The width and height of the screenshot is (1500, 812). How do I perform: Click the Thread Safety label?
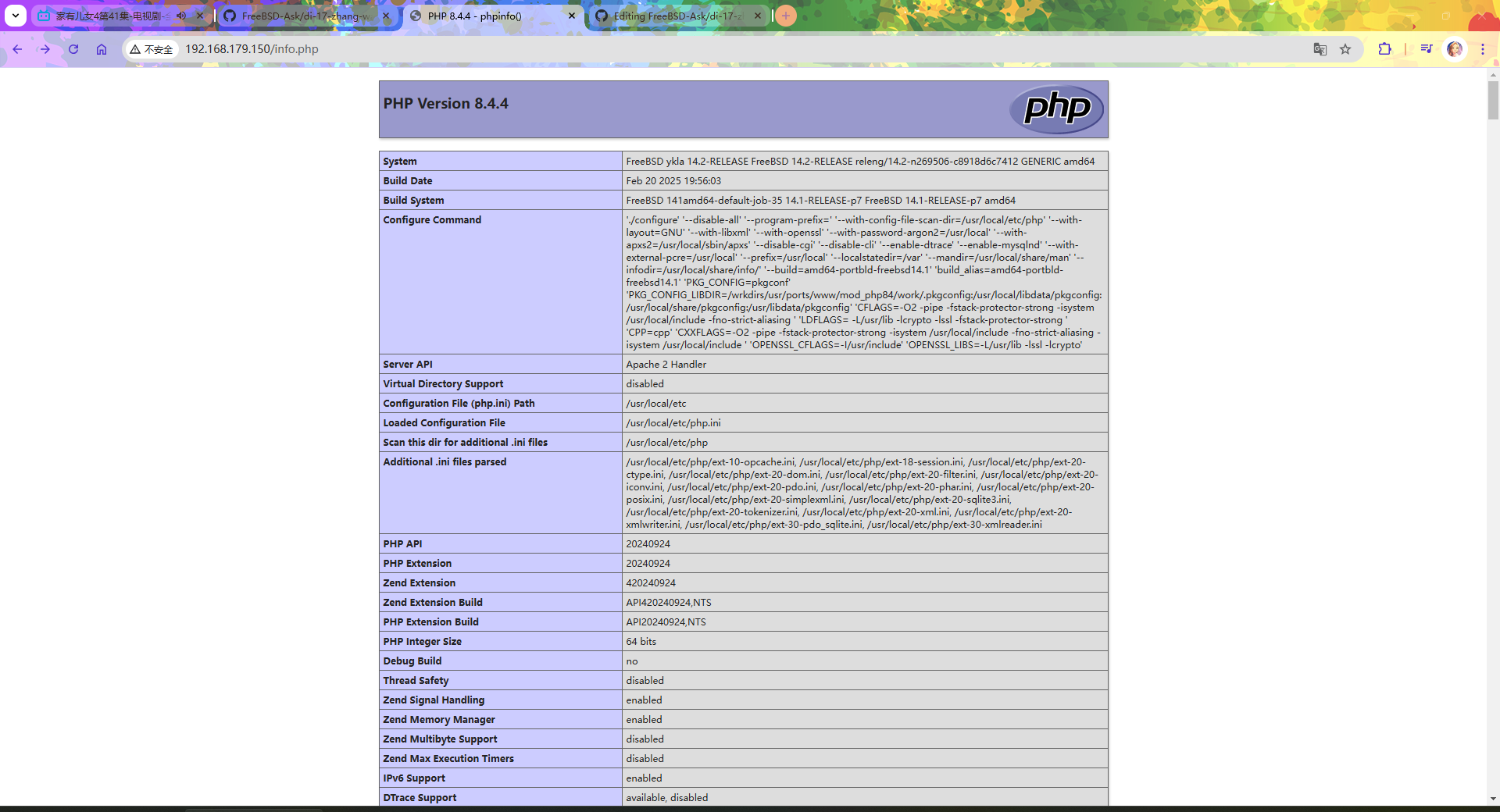(x=416, y=681)
